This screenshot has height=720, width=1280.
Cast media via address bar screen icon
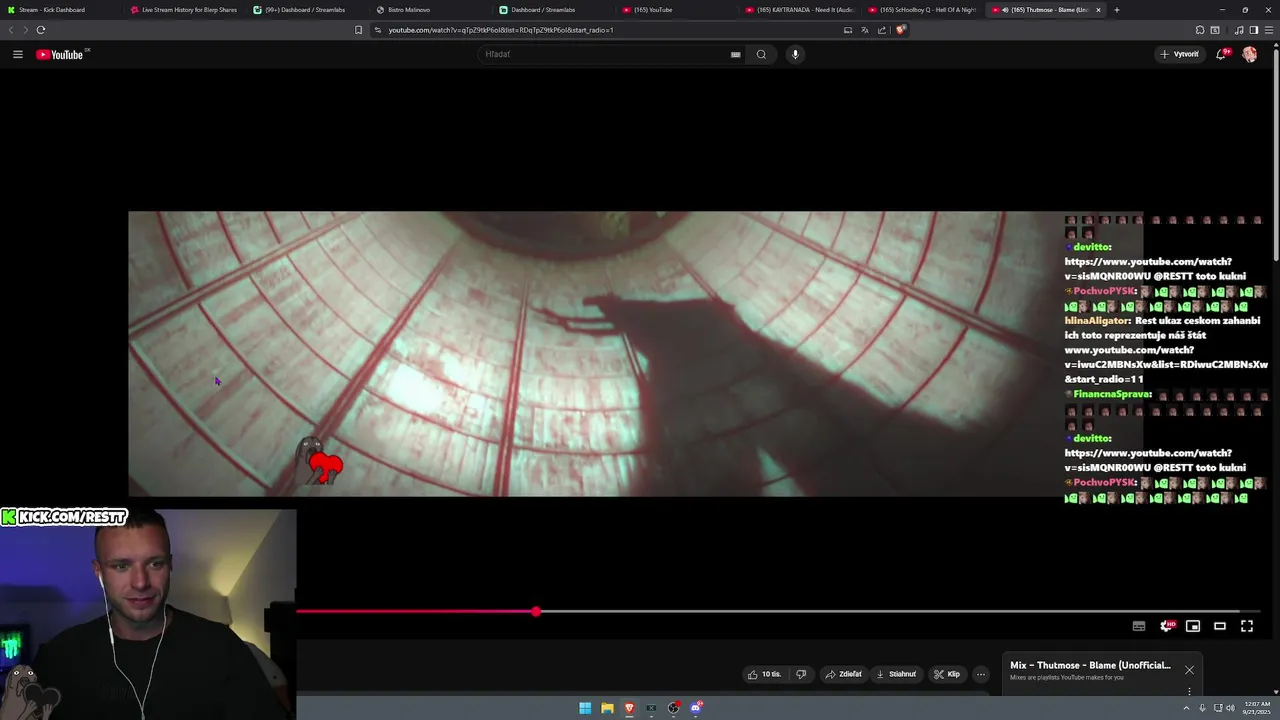pos(848,30)
